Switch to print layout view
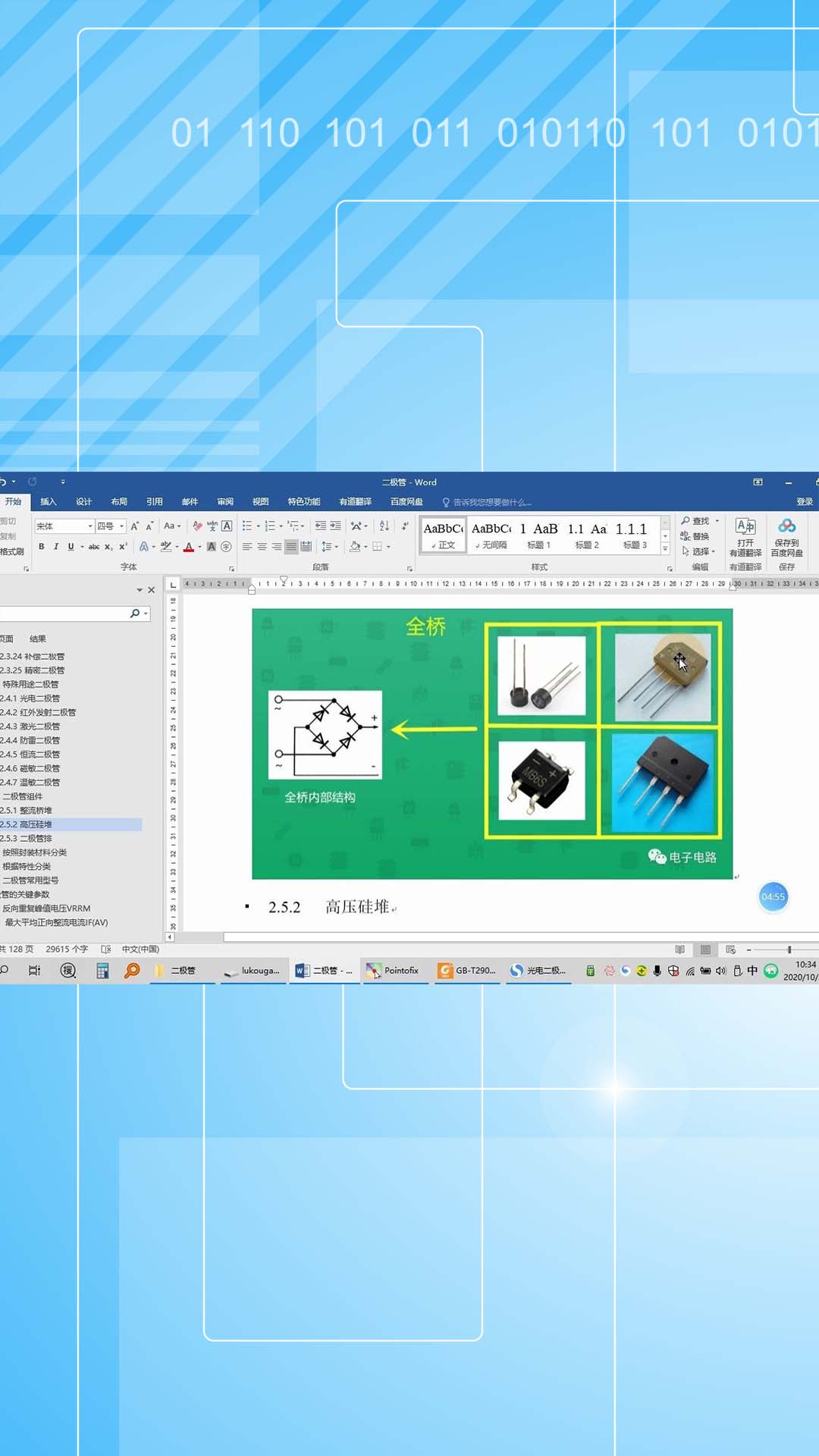This screenshot has height=1456, width=819. 705,949
